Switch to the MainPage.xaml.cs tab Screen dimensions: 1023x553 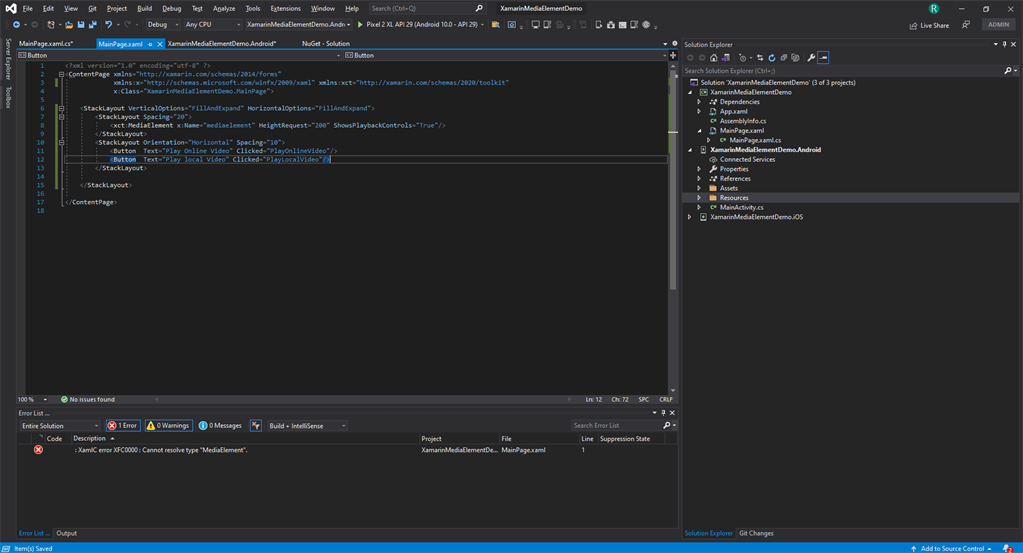pos(46,44)
